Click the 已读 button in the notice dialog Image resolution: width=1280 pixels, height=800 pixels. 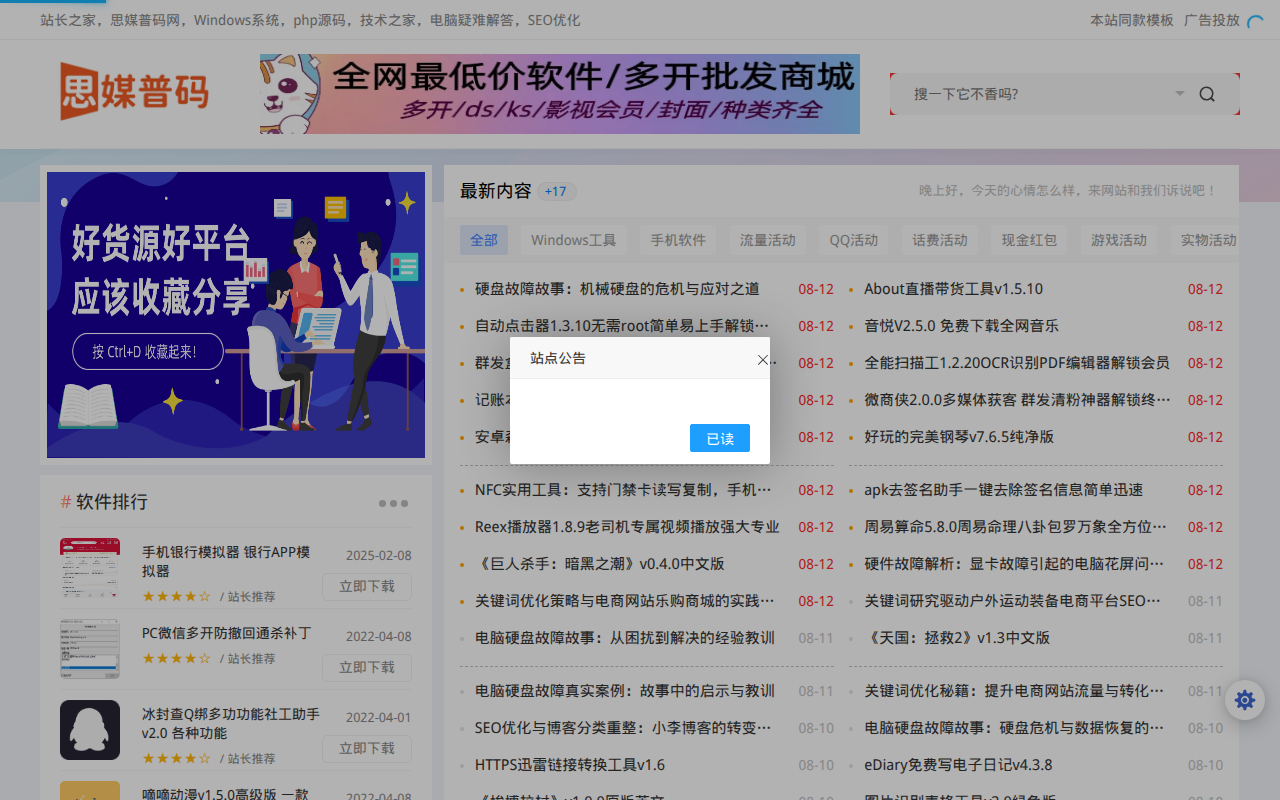[x=719, y=438]
